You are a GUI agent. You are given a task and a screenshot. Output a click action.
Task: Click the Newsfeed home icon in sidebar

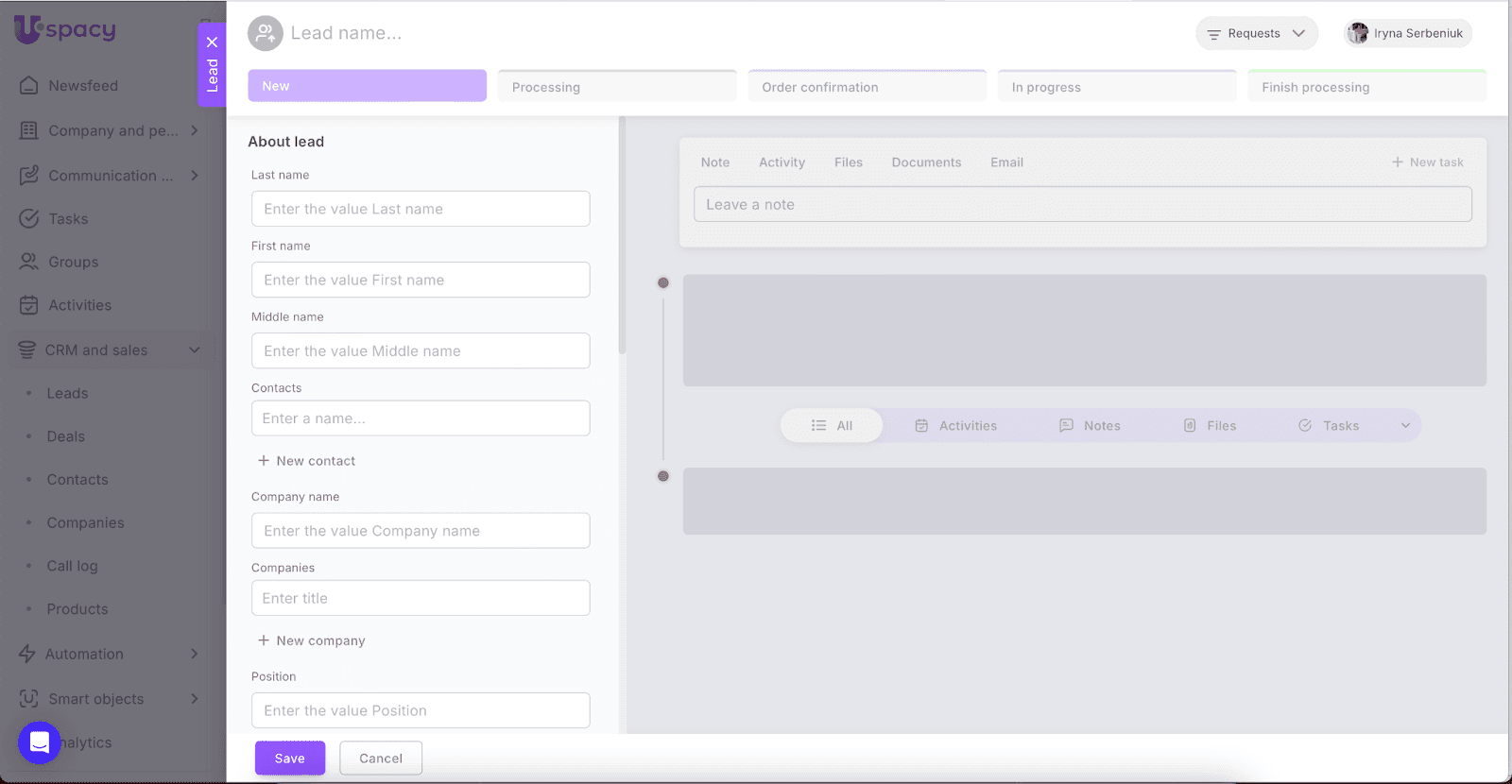pos(29,86)
